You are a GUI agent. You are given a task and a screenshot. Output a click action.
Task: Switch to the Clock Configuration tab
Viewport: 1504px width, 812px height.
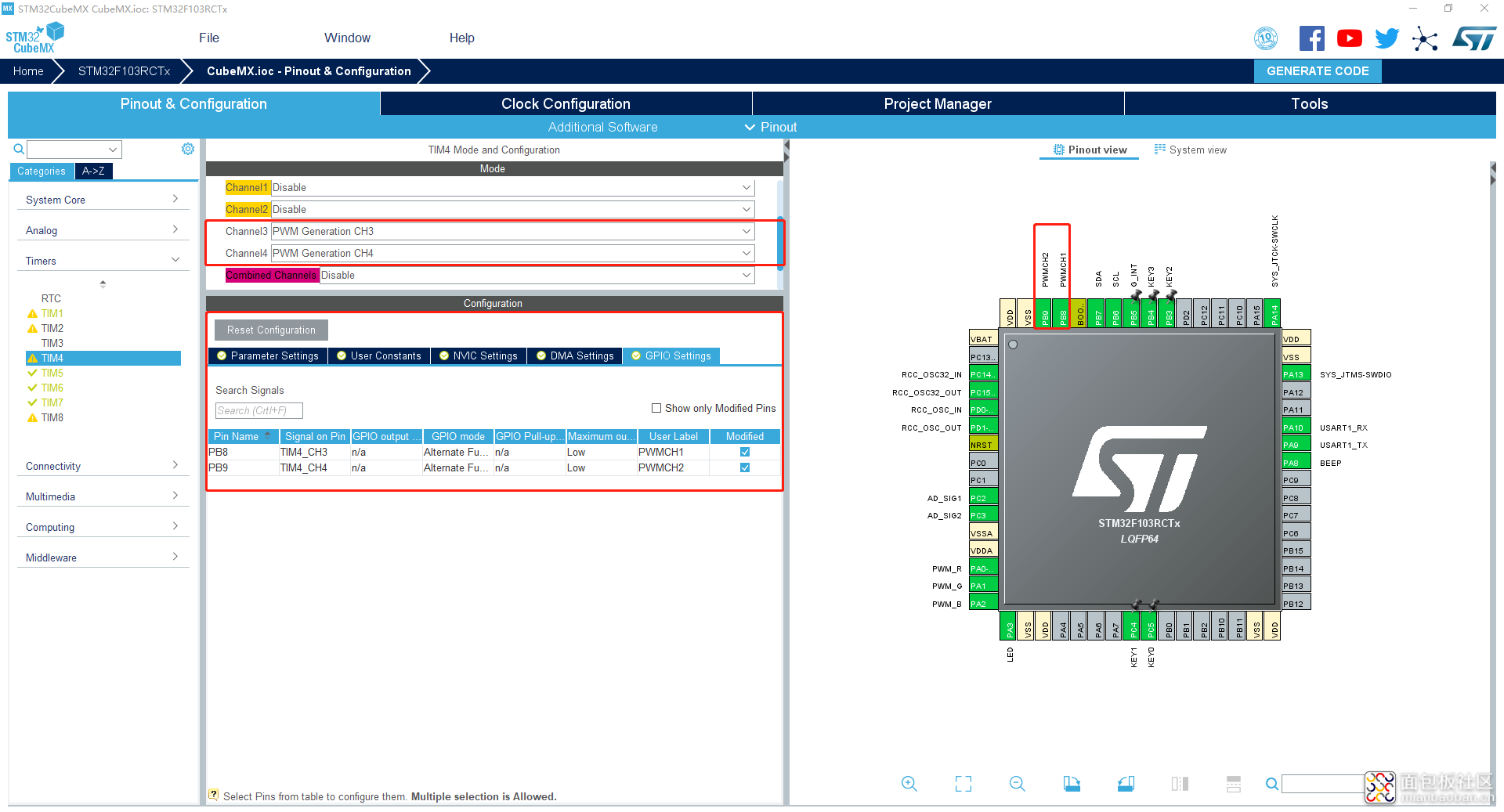pyautogui.click(x=566, y=103)
